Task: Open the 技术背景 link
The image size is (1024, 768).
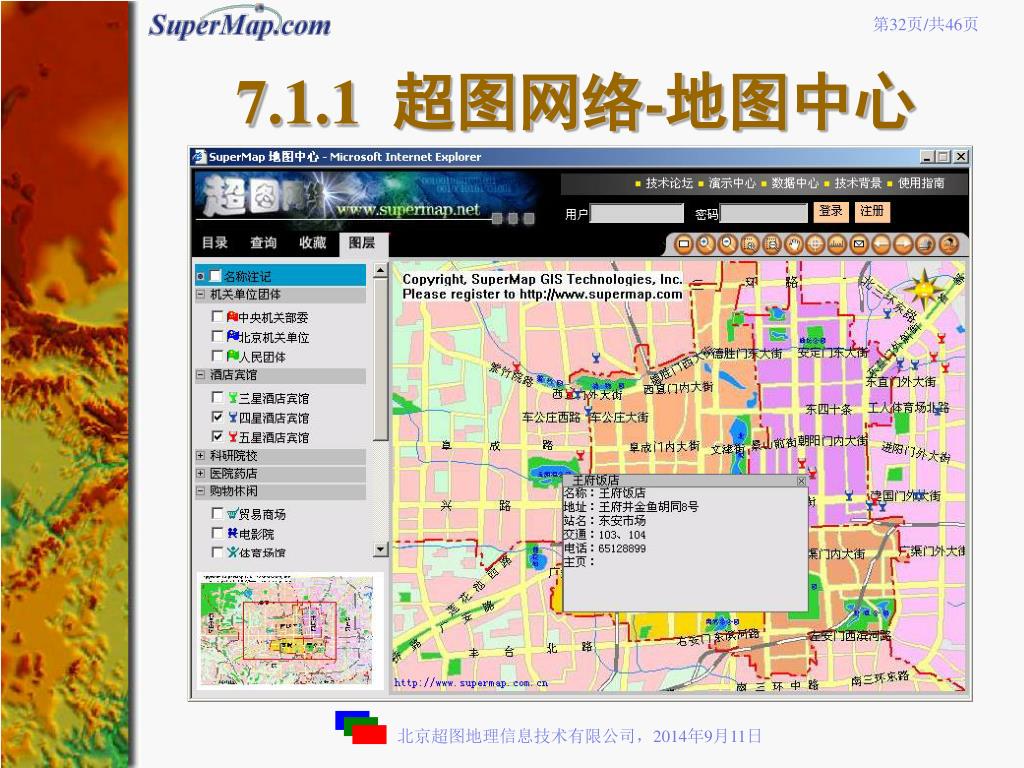Action: 857,184
